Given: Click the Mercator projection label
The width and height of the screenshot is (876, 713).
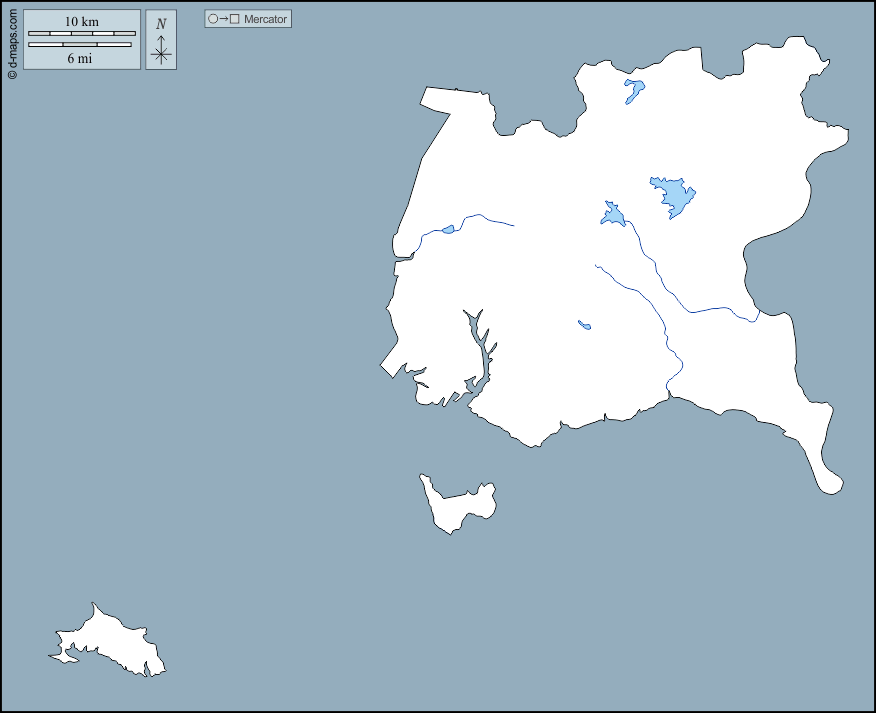Looking at the screenshot, I should [265, 19].
